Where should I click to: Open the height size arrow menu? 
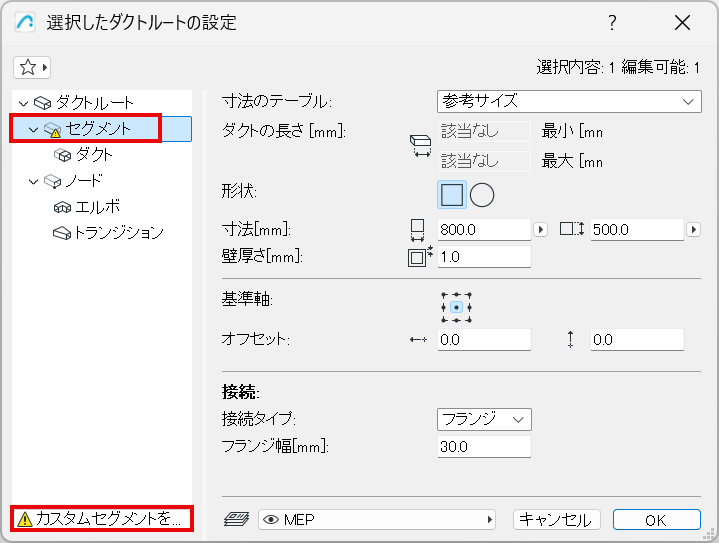[x=693, y=229]
